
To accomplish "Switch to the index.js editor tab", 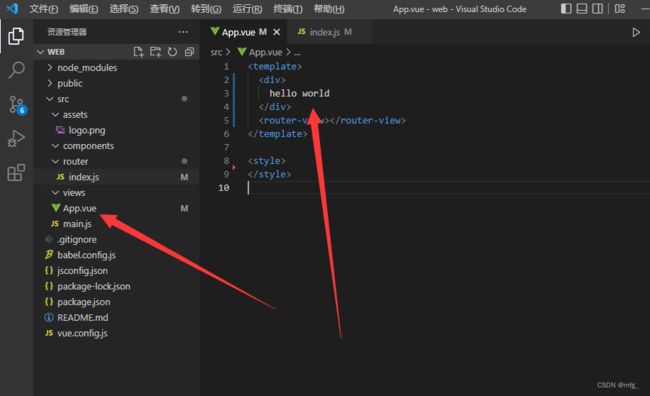I will [x=325, y=32].
